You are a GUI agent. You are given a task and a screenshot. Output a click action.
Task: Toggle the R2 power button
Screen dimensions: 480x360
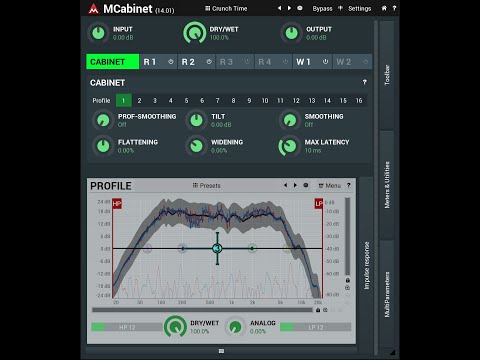click(x=209, y=62)
